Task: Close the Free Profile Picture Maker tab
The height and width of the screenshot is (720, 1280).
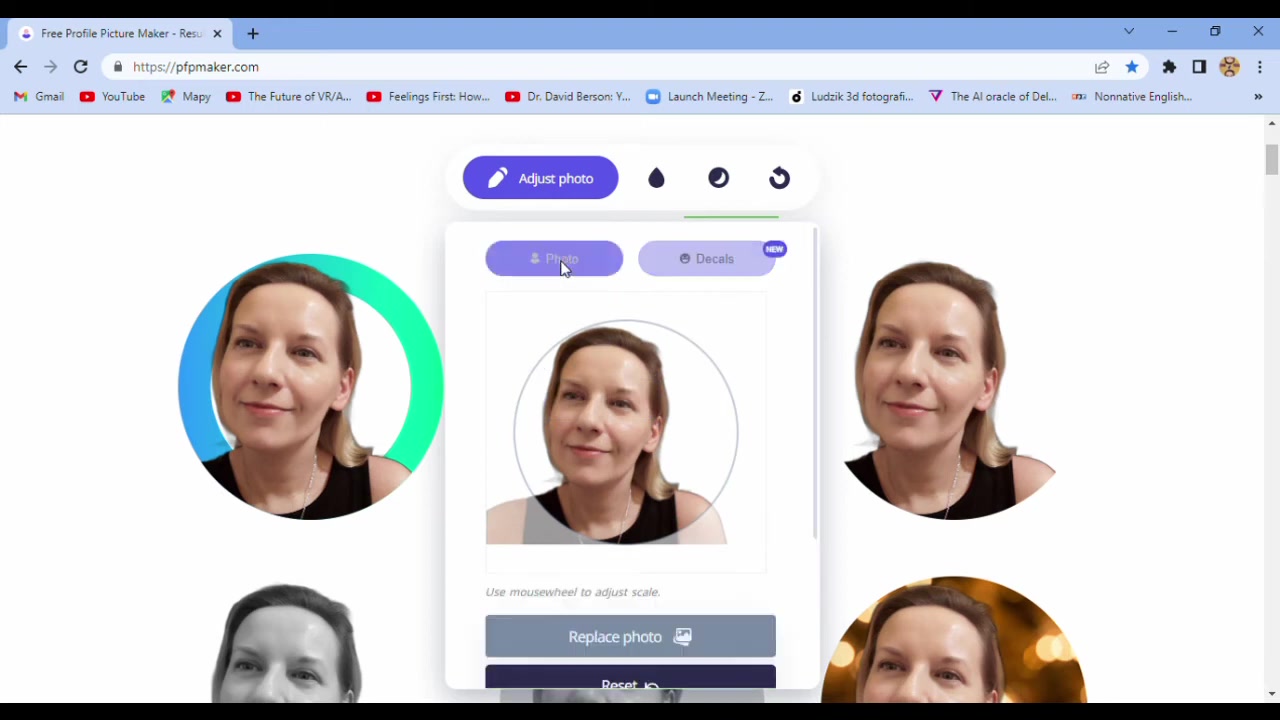Action: click(x=217, y=34)
